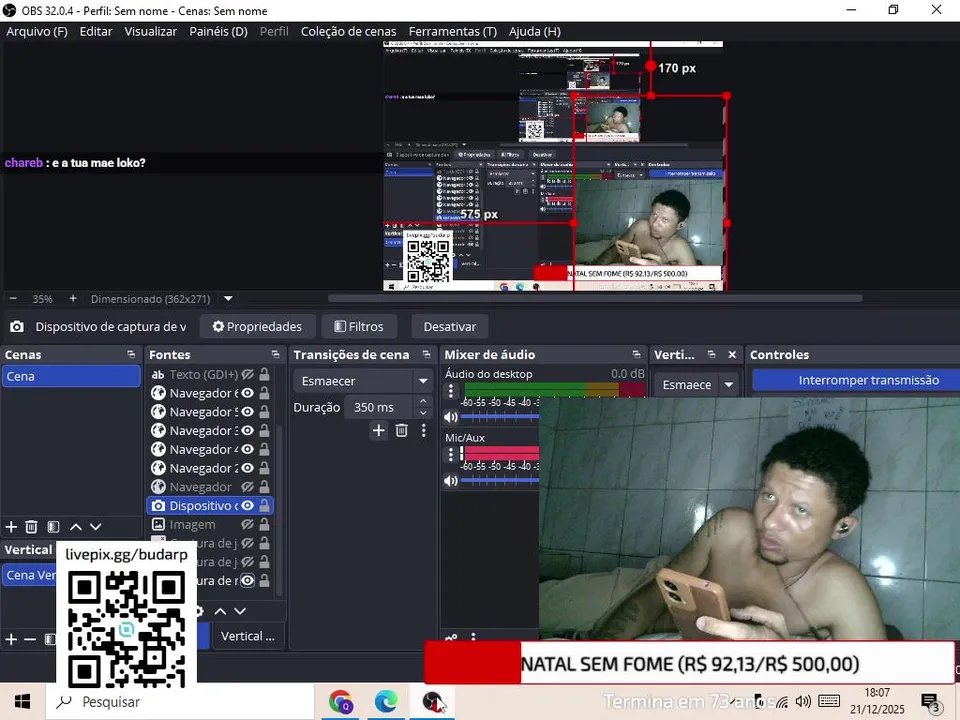Screen dimensions: 960x720
Task: Open Dimensionado (362x271) scaling dropdown
Action: click(x=228, y=299)
